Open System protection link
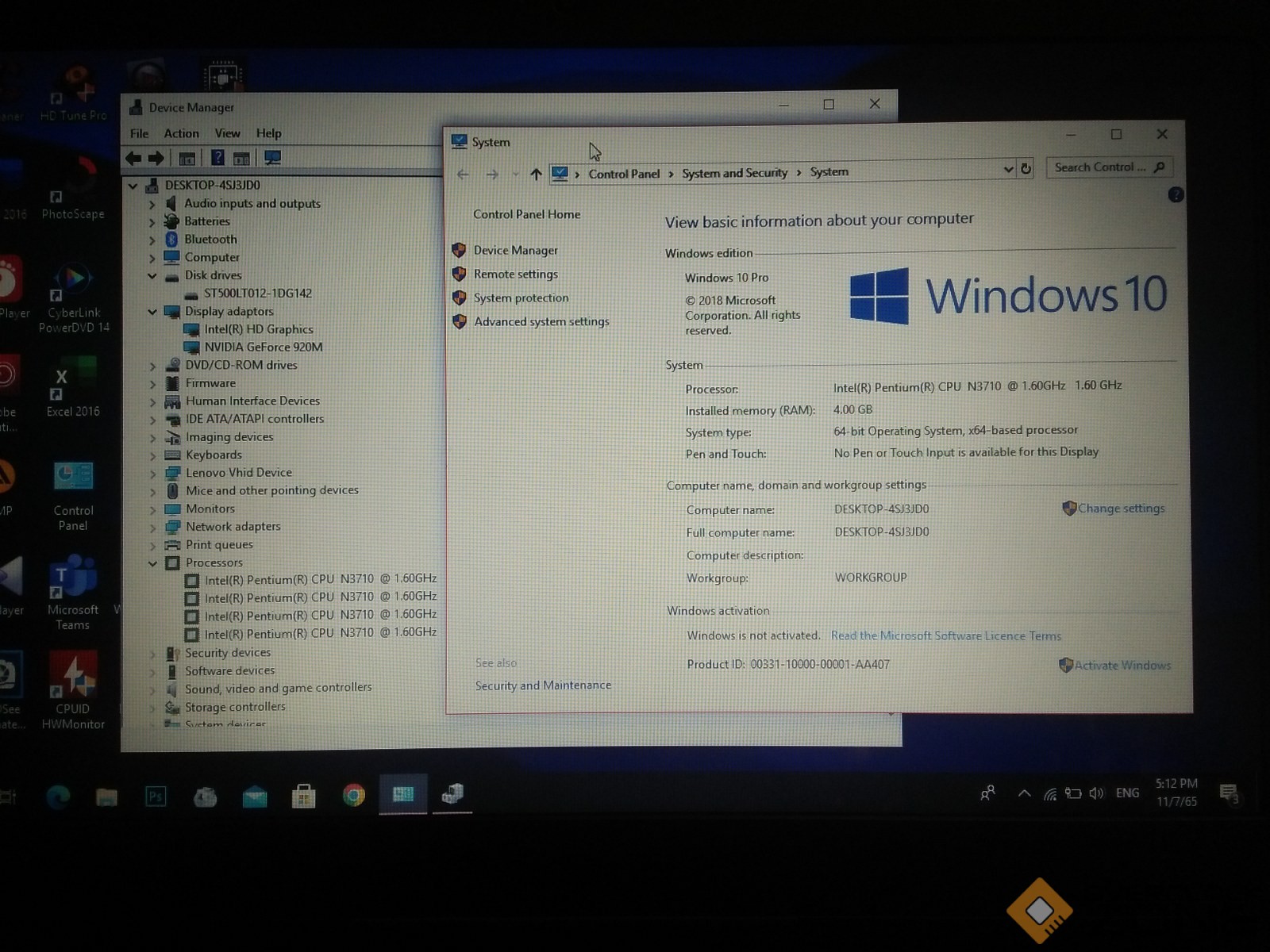The image size is (1270, 952). pyautogui.click(x=521, y=297)
